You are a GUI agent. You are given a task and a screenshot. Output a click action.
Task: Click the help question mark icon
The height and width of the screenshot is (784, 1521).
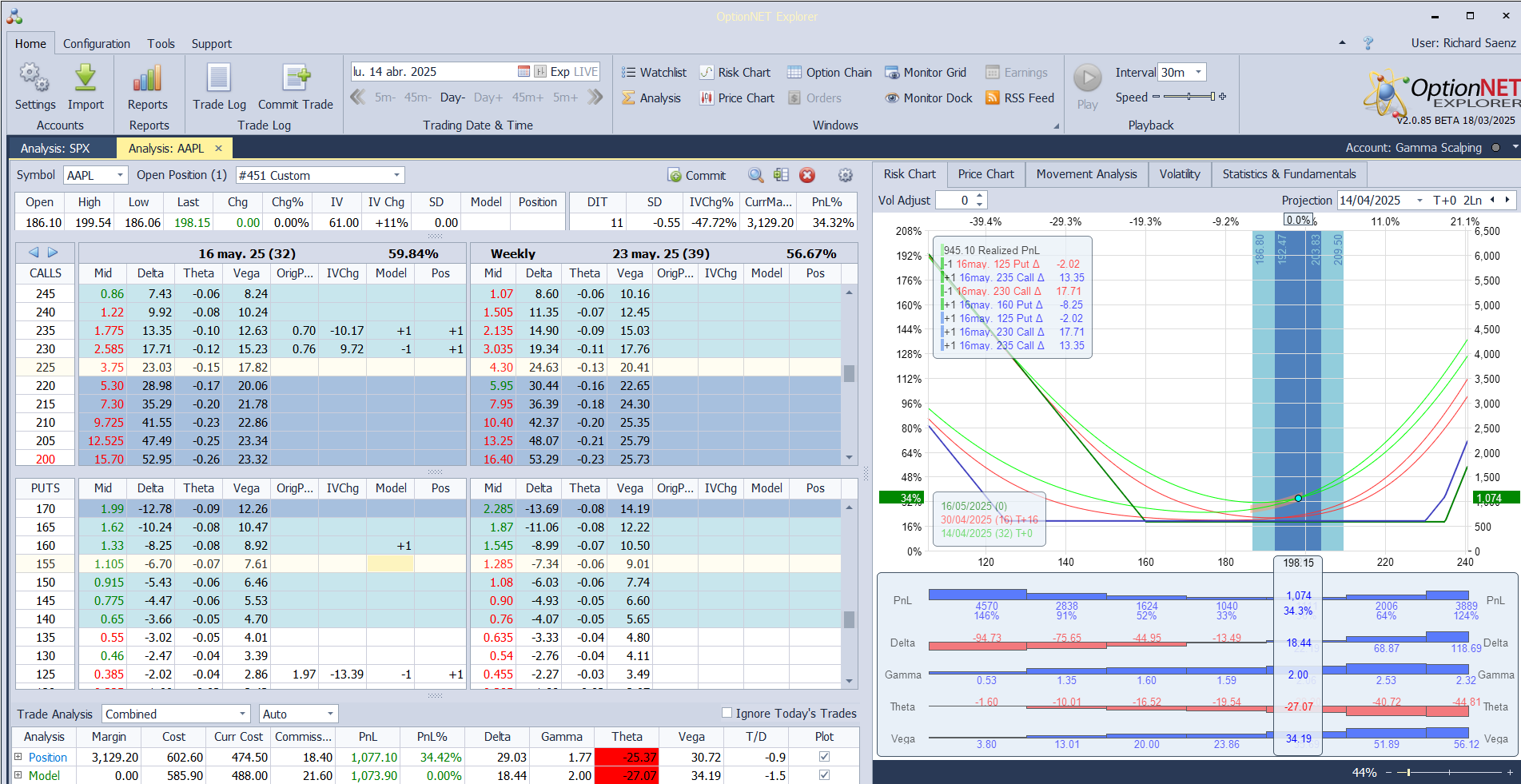(x=1368, y=43)
